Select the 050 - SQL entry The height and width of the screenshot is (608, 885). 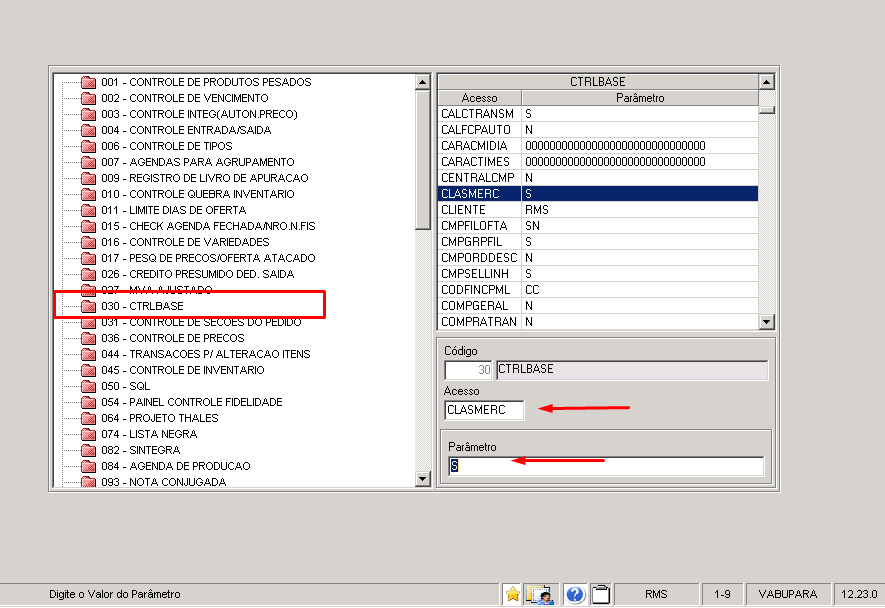point(125,386)
